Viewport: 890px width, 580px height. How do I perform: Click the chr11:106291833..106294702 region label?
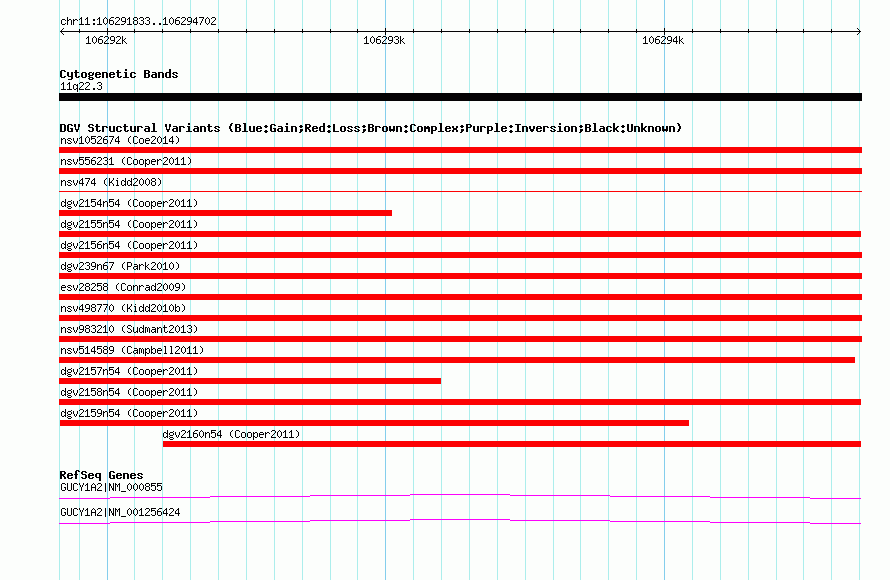tap(138, 21)
